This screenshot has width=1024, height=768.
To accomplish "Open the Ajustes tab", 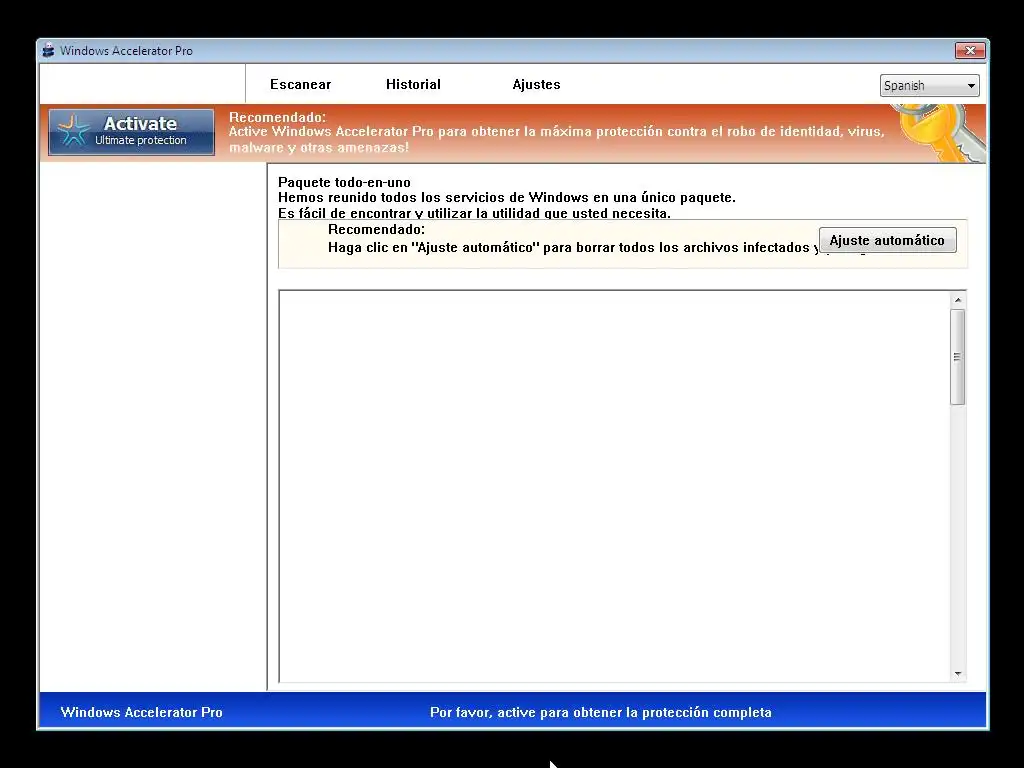I will 536,84.
